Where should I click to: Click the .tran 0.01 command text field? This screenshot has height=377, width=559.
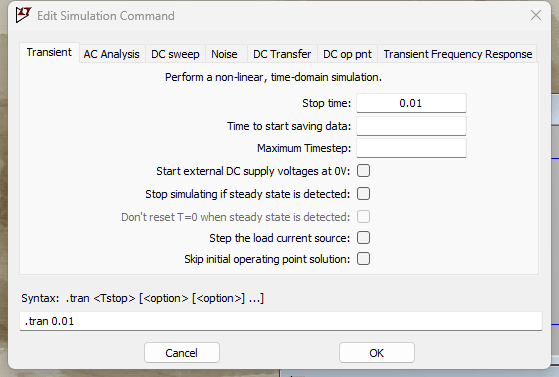pos(281,321)
